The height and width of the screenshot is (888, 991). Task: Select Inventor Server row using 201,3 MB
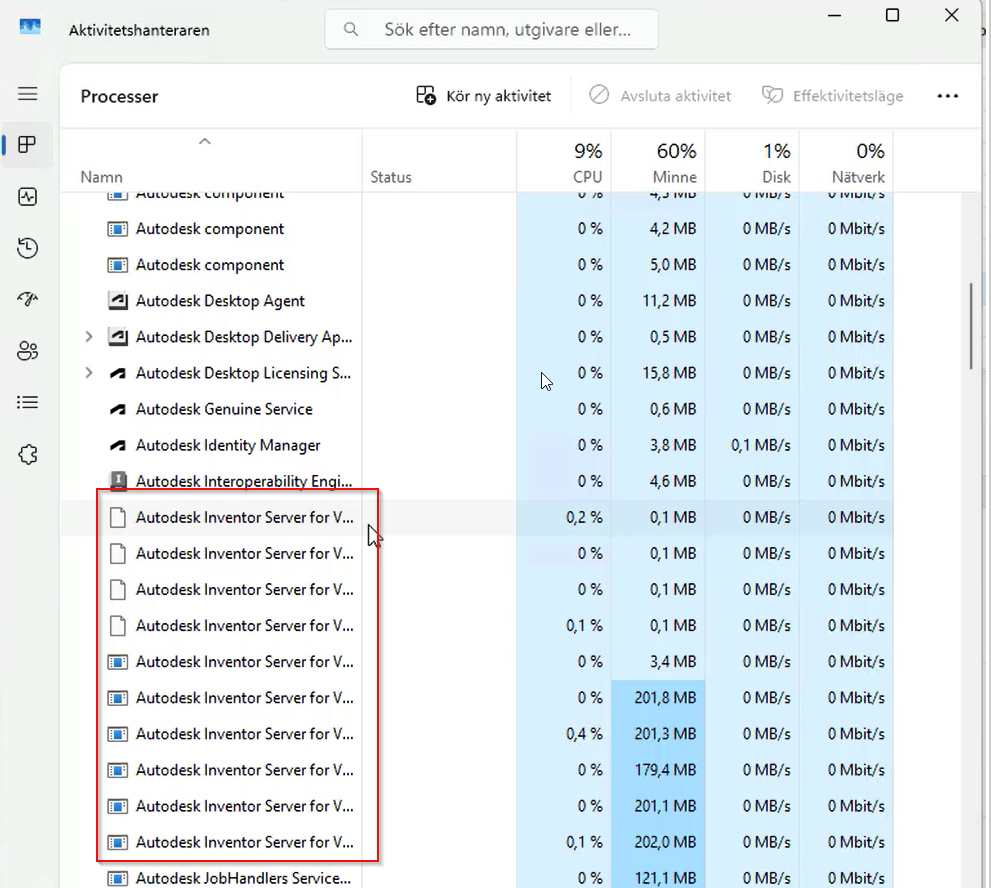pyautogui.click(x=477, y=734)
